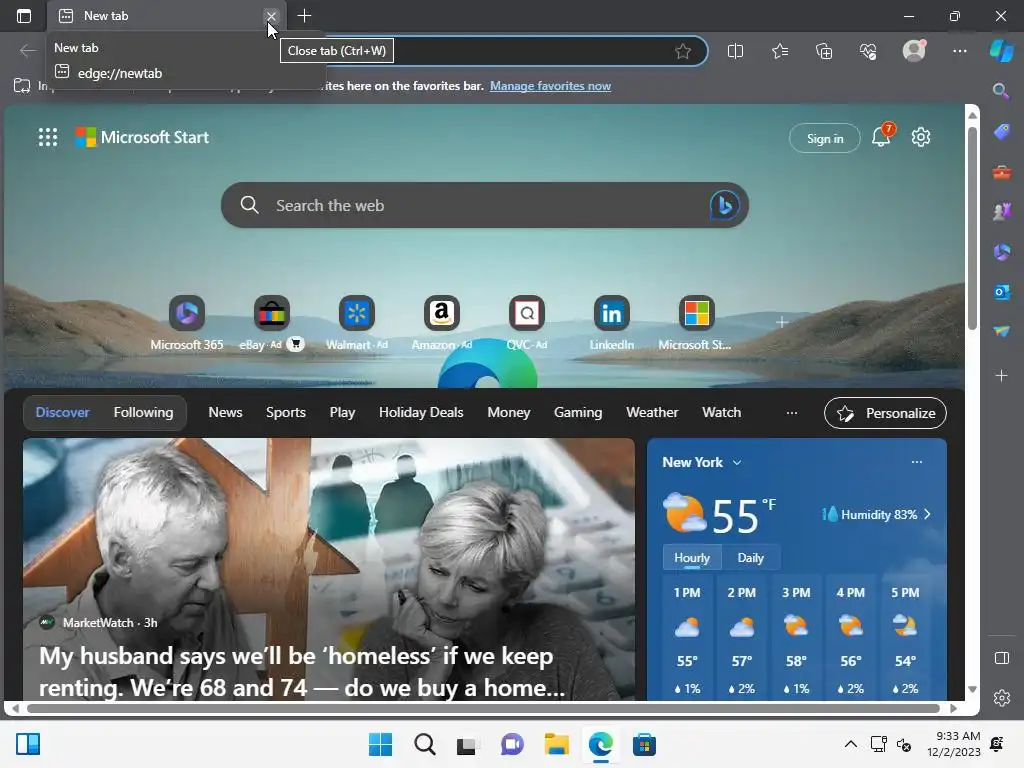Open the weather card options menu
This screenshot has width=1024, height=768.
point(916,462)
